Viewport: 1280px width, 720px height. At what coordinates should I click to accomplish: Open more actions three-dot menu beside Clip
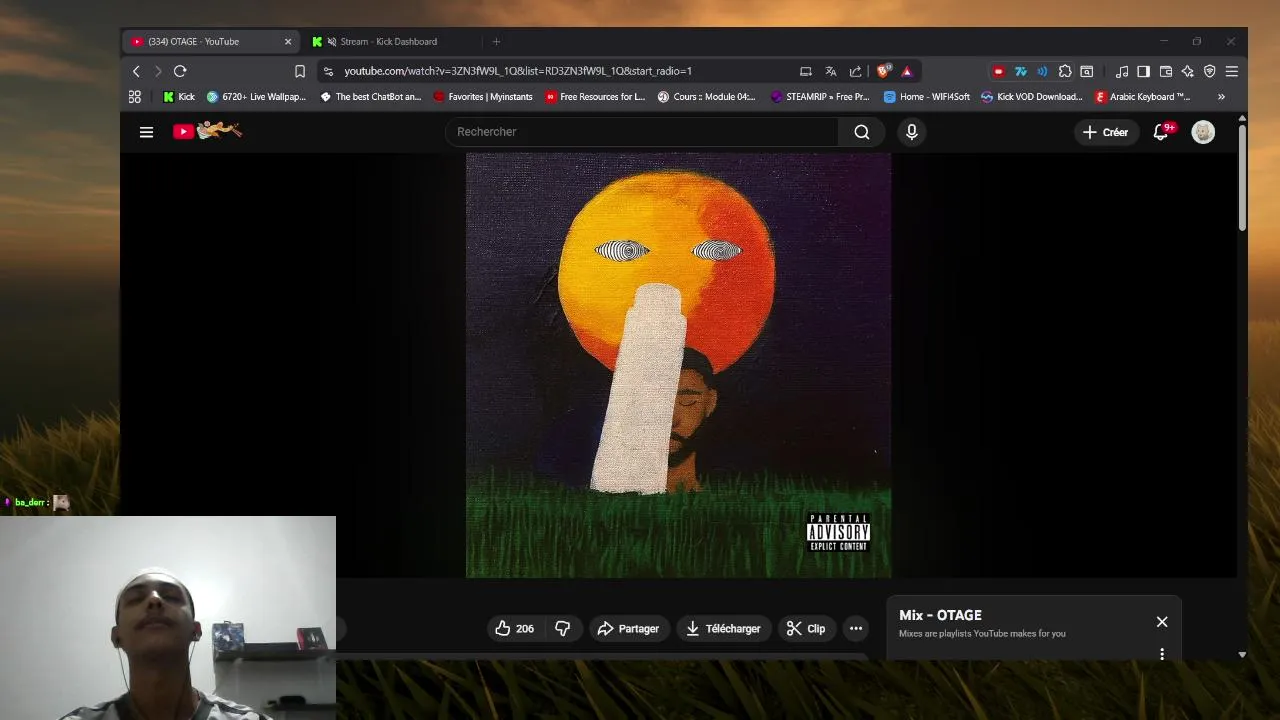point(856,628)
